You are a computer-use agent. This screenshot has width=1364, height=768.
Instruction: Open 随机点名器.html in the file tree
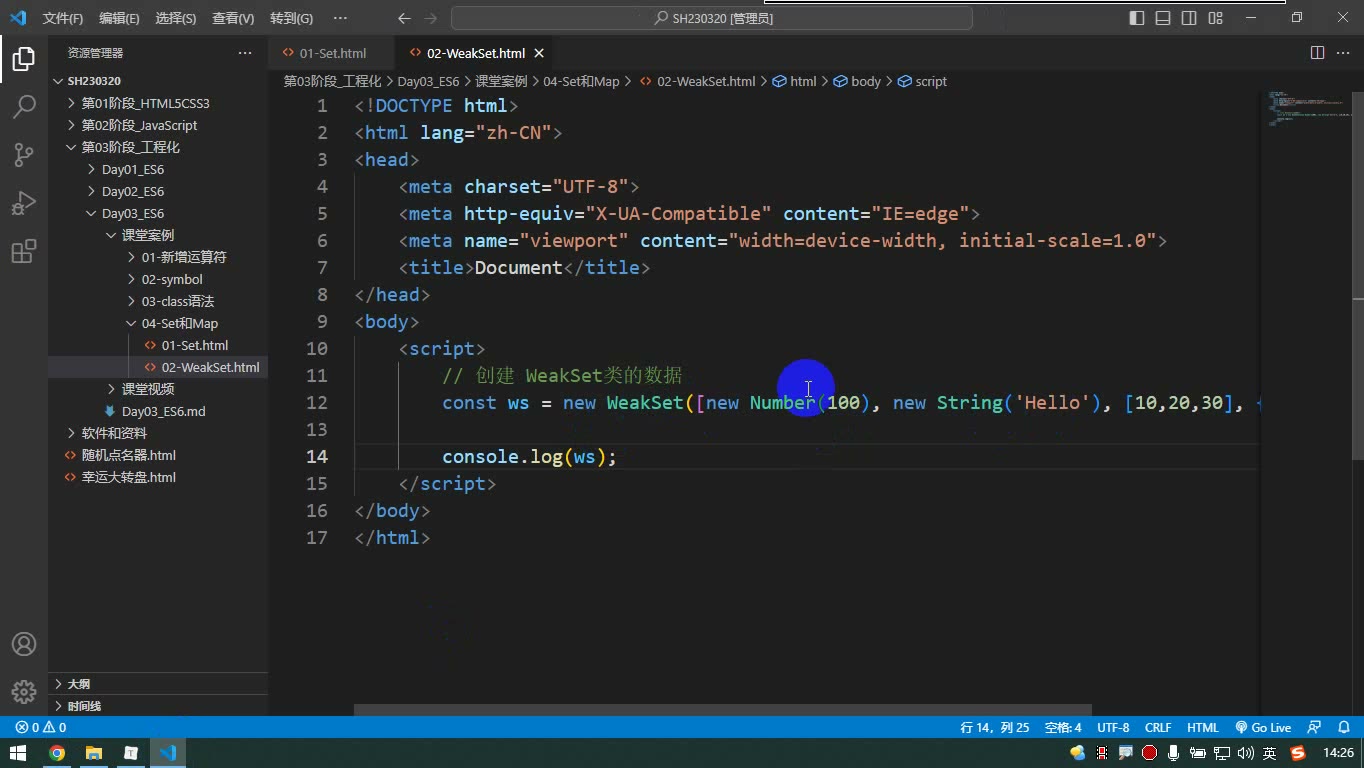128,455
